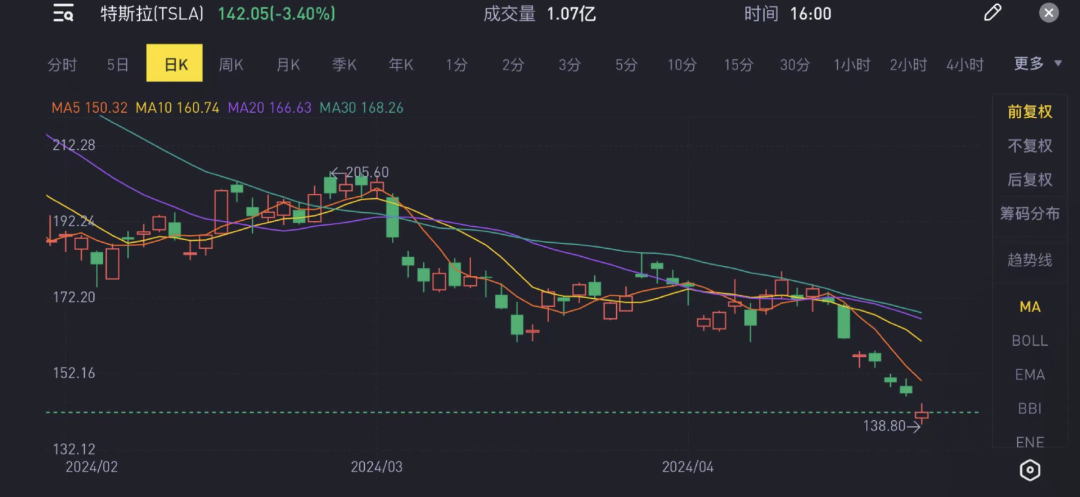Image resolution: width=1080 pixels, height=497 pixels.
Task: Select the BBI indicator
Action: (x=1030, y=408)
